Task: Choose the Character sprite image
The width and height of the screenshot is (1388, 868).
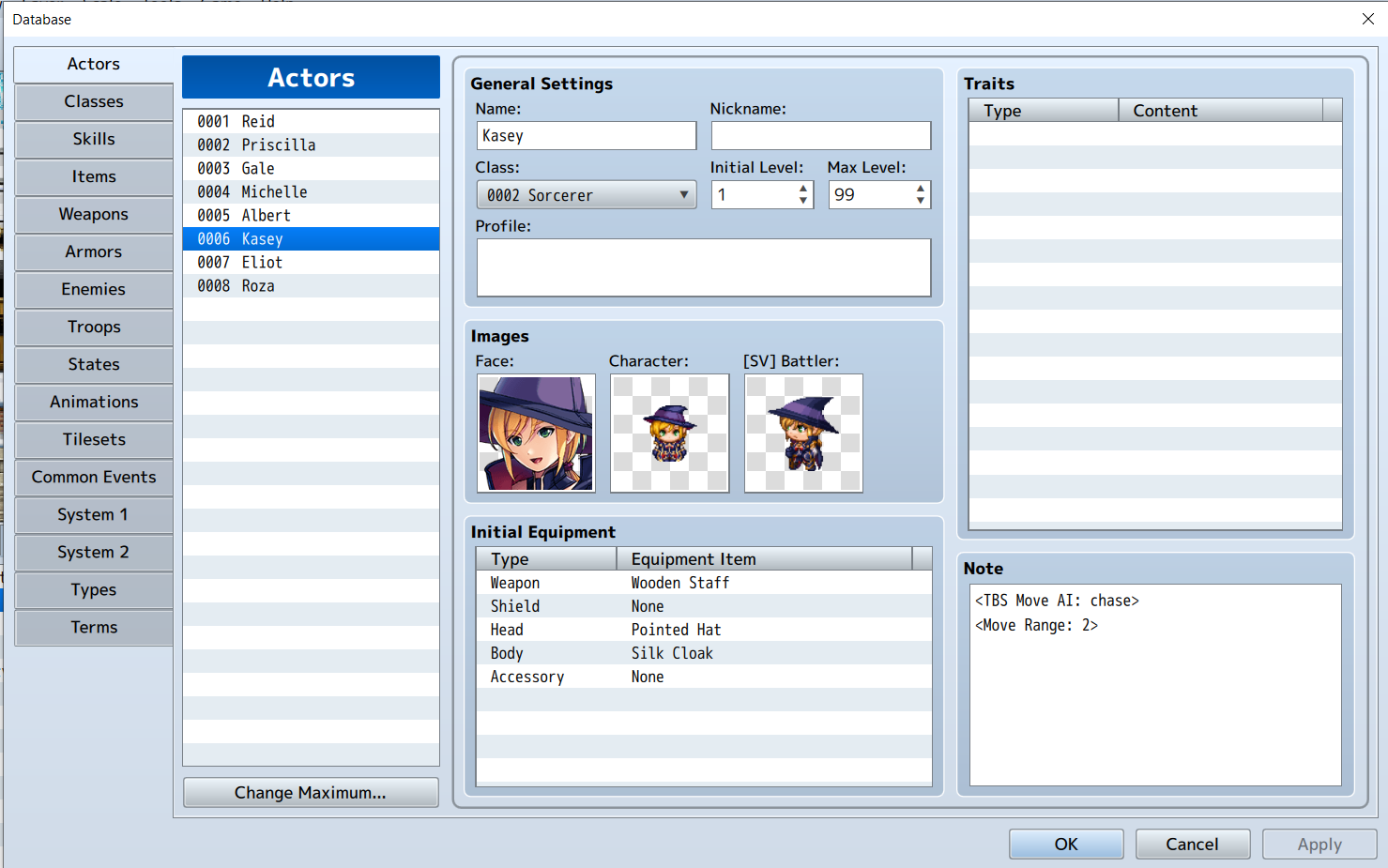Action: tap(670, 434)
